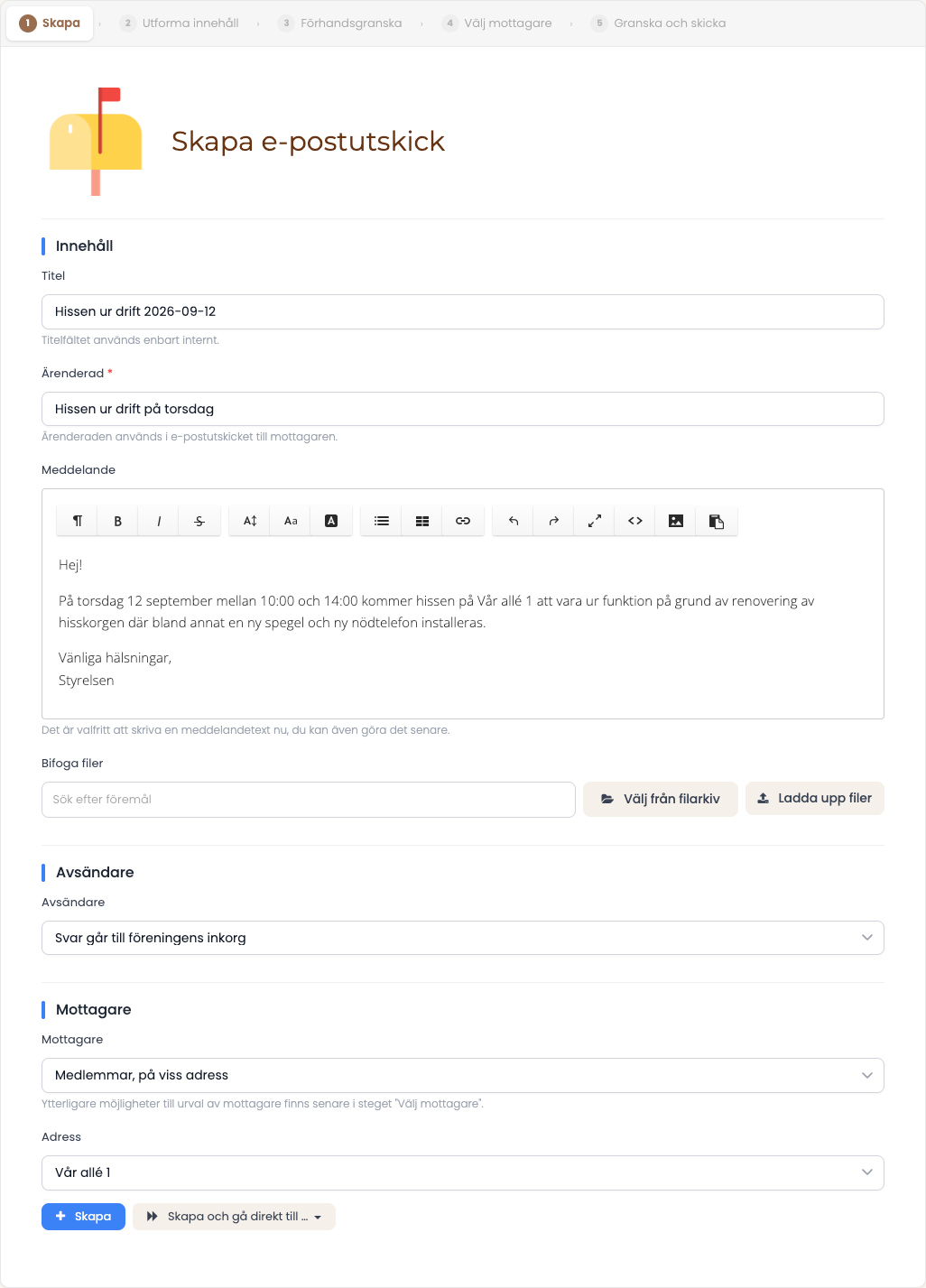Apply italic formatting in editor toolbar
Screen dimensions: 926x1288
pos(159,521)
